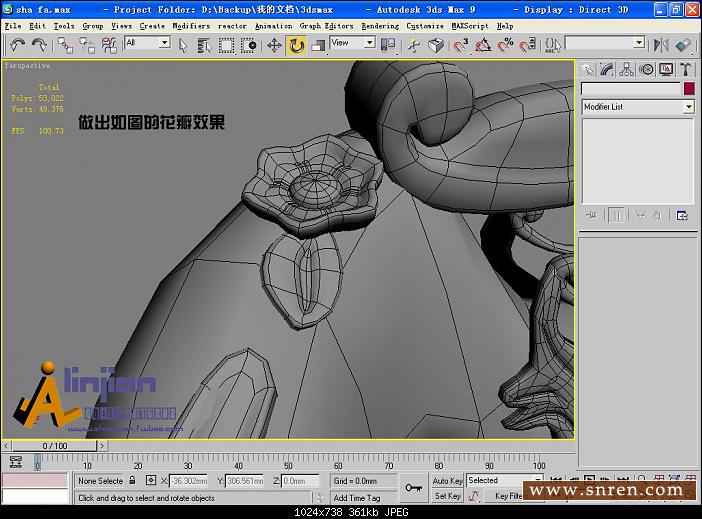Switch to the Motion panel tab
Image resolution: width=702 pixels, height=519 pixels.
pos(647,69)
